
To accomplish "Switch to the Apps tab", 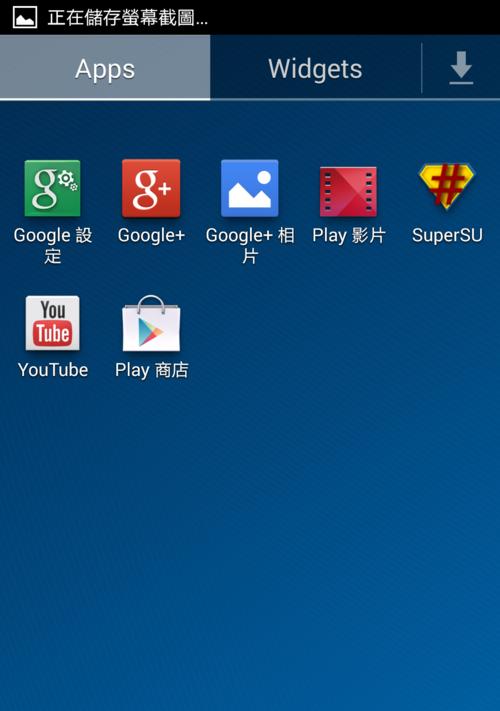I will (x=105, y=67).
